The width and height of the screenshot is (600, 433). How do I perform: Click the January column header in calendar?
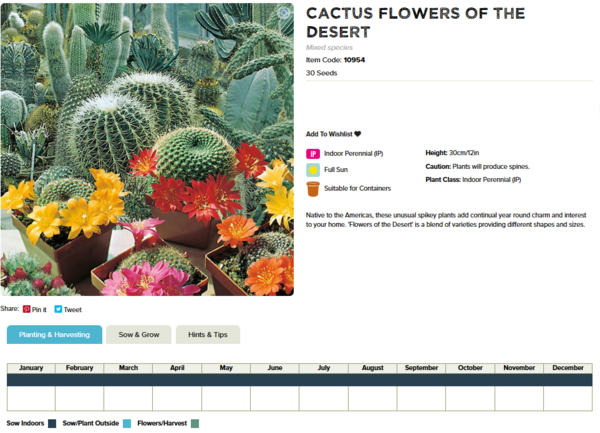pyautogui.click(x=31, y=368)
